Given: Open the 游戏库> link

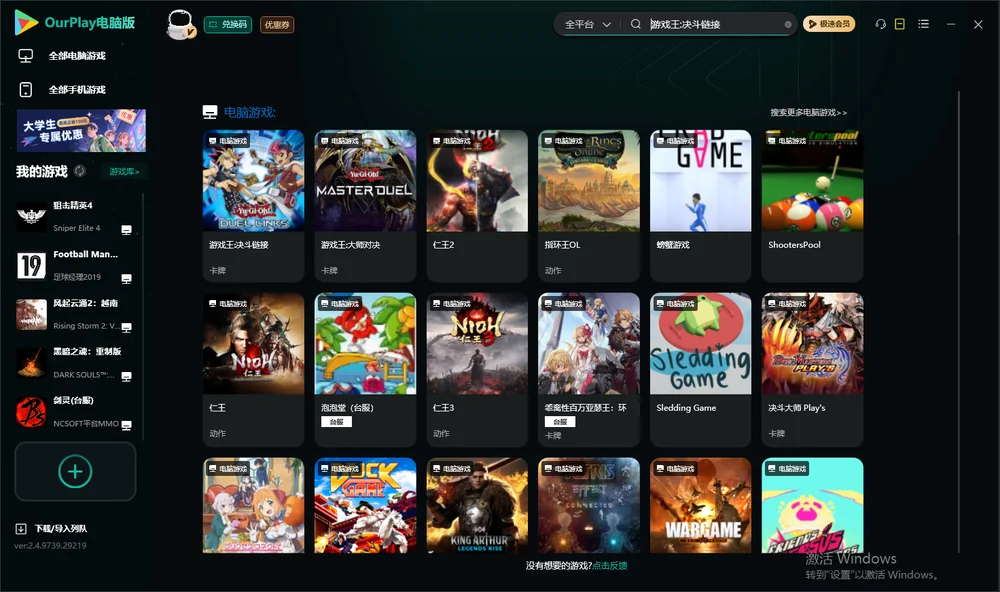Looking at the screenshot, I should click(124, 171).
